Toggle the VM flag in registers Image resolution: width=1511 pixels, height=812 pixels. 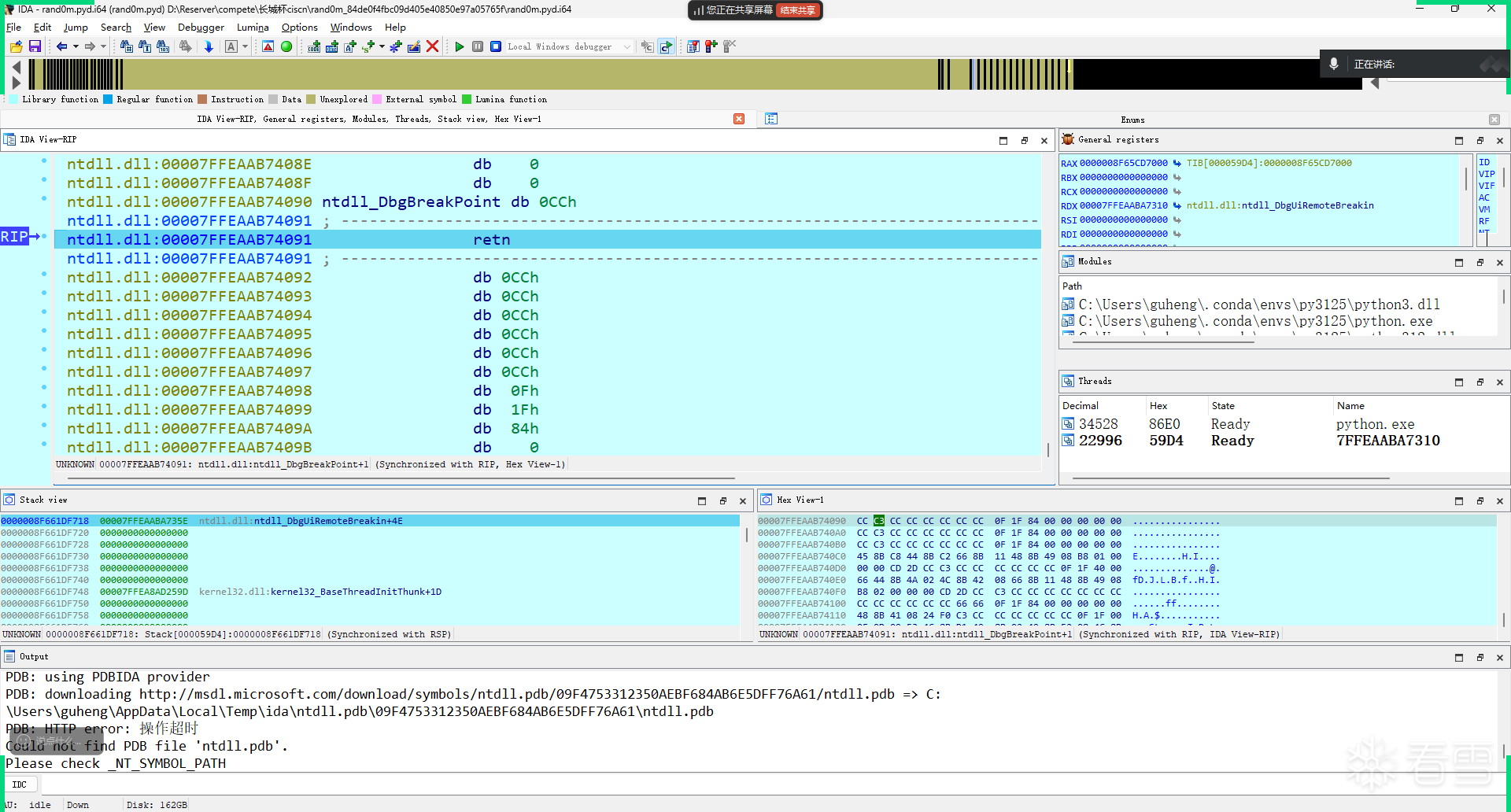[x=1484, y=210]
